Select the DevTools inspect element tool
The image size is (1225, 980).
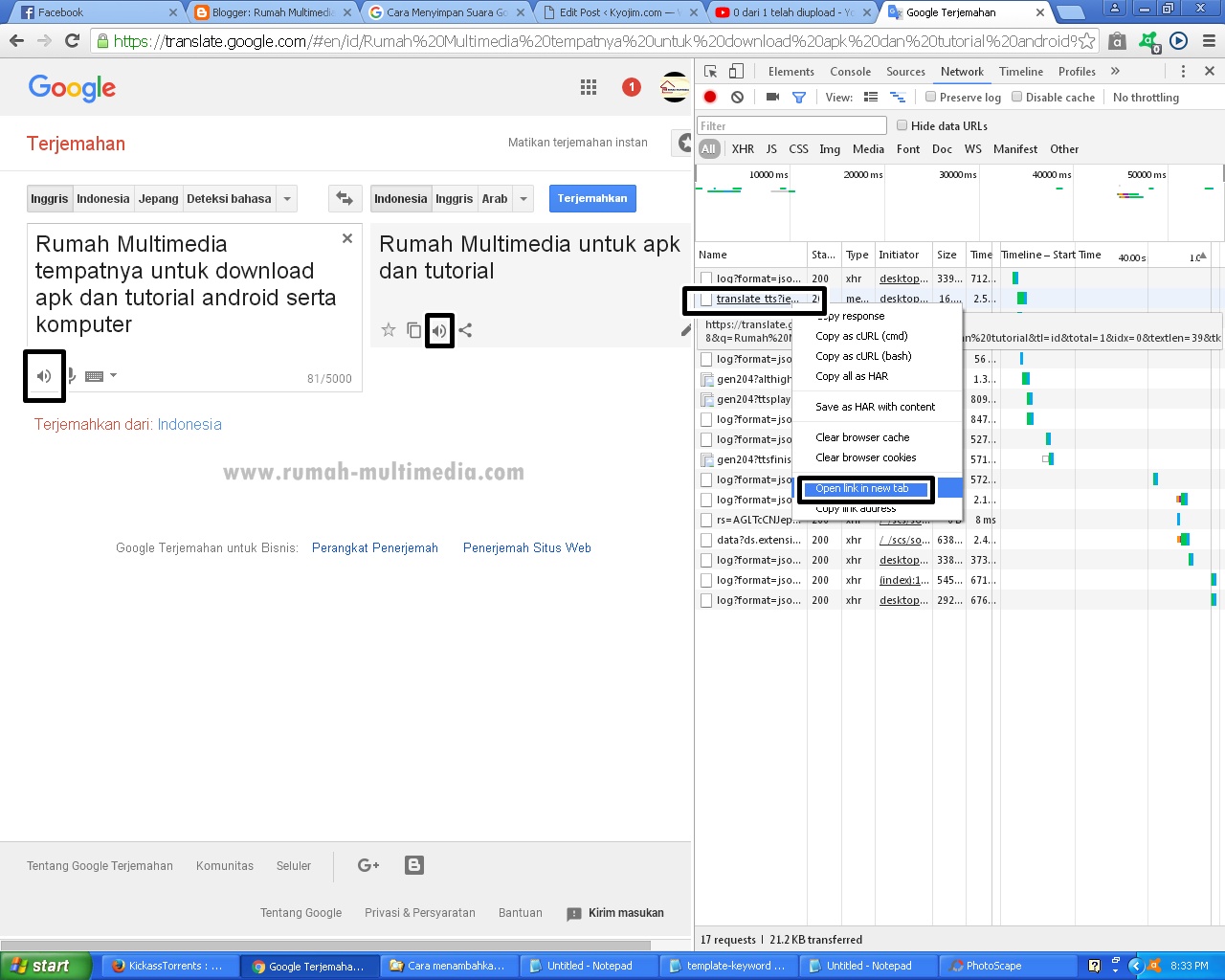pyautogui.click(x=711, y=72)
